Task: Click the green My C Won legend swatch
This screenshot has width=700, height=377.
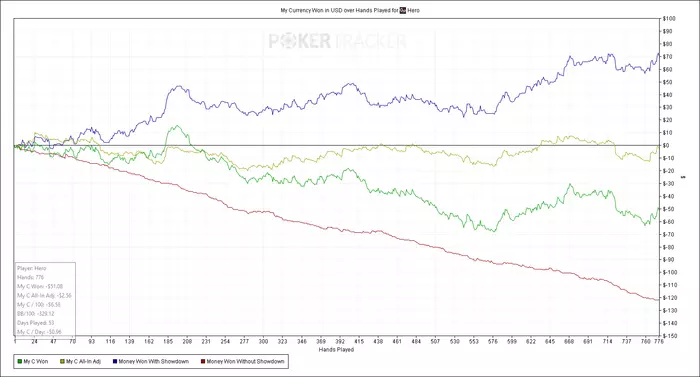Action: coord(20,361)
